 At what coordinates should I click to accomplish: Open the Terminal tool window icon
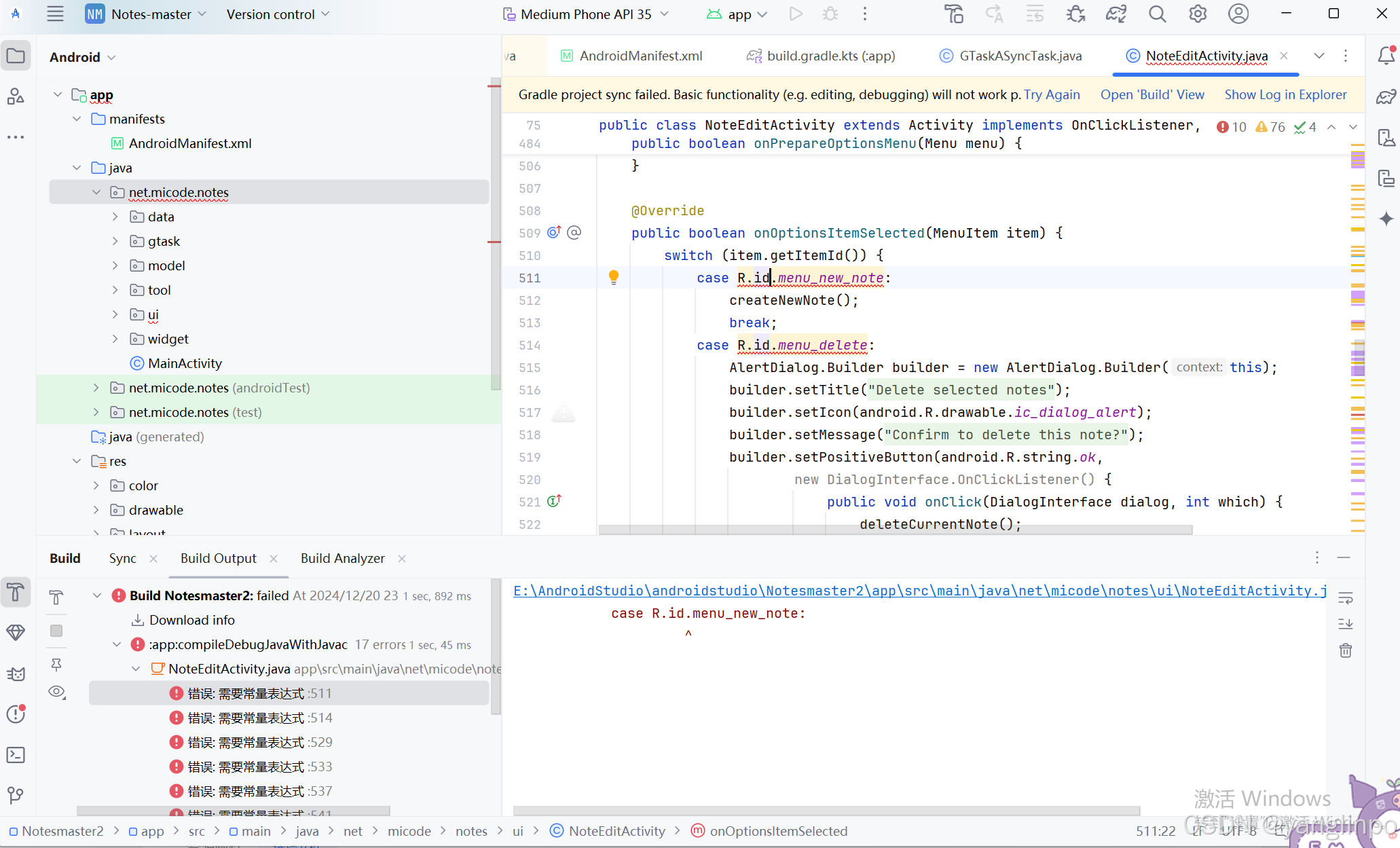(x=16, y=755)
